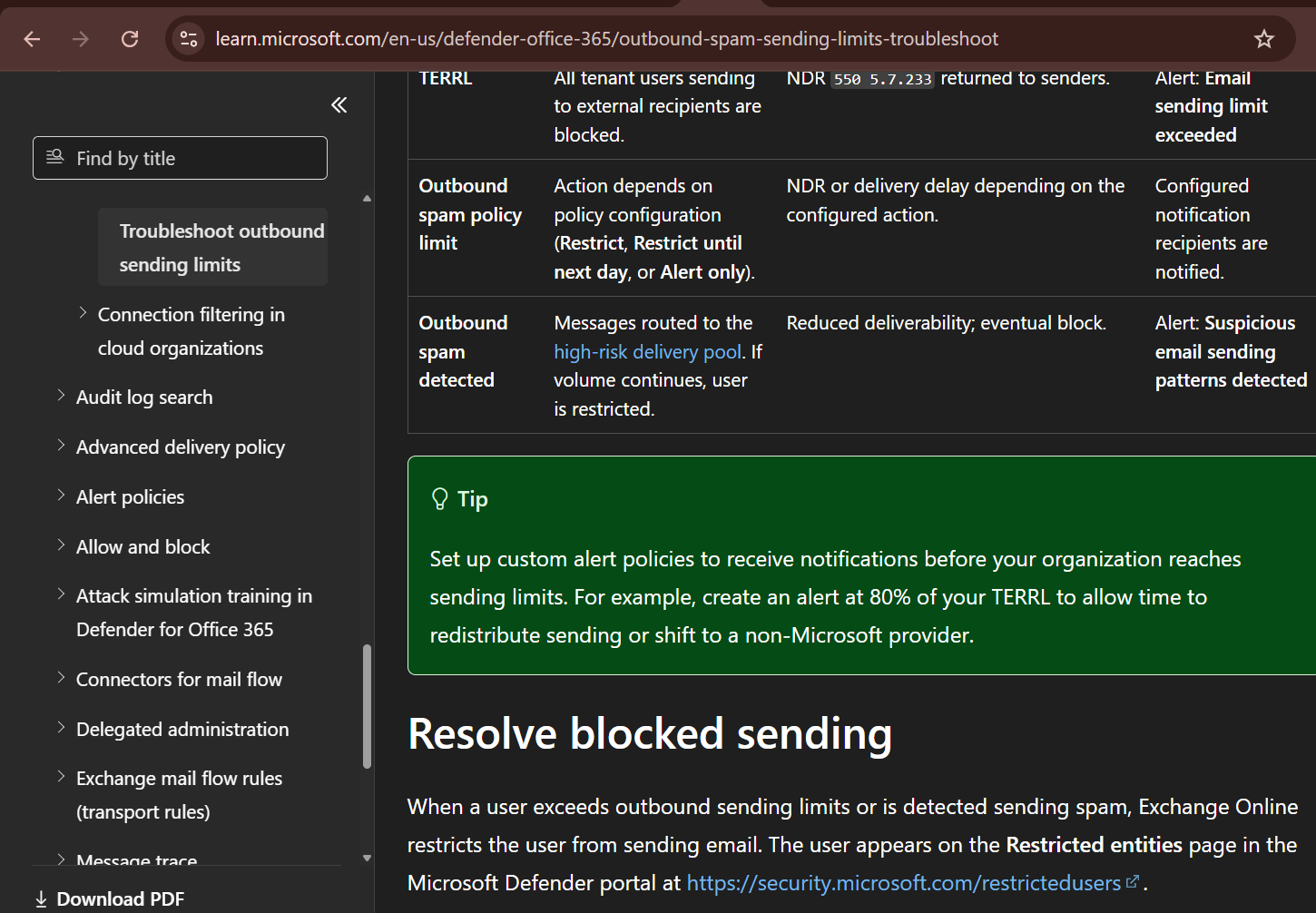Collapse the table of contents sidebar
This screenshot has width=1316, height=913.
pos(339,105)
